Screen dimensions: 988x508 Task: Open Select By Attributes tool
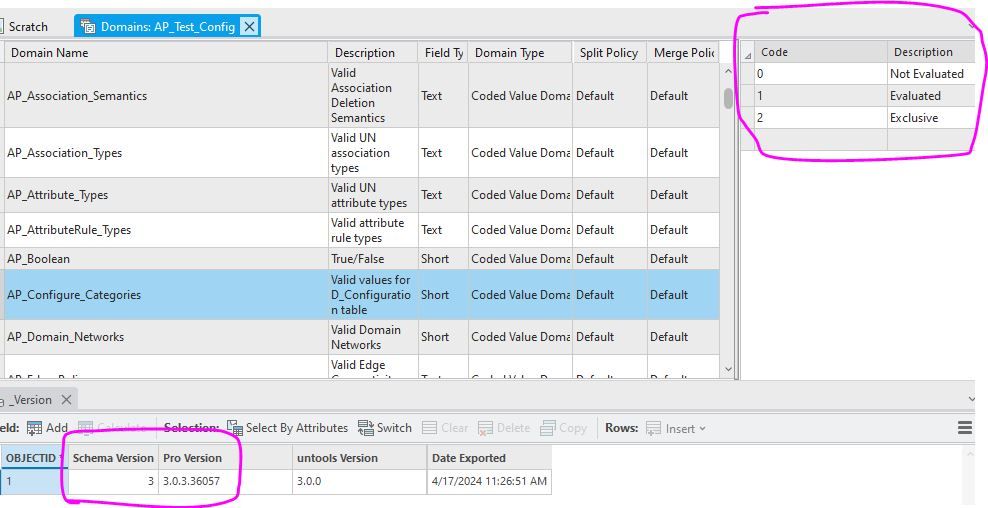point(287,428)
